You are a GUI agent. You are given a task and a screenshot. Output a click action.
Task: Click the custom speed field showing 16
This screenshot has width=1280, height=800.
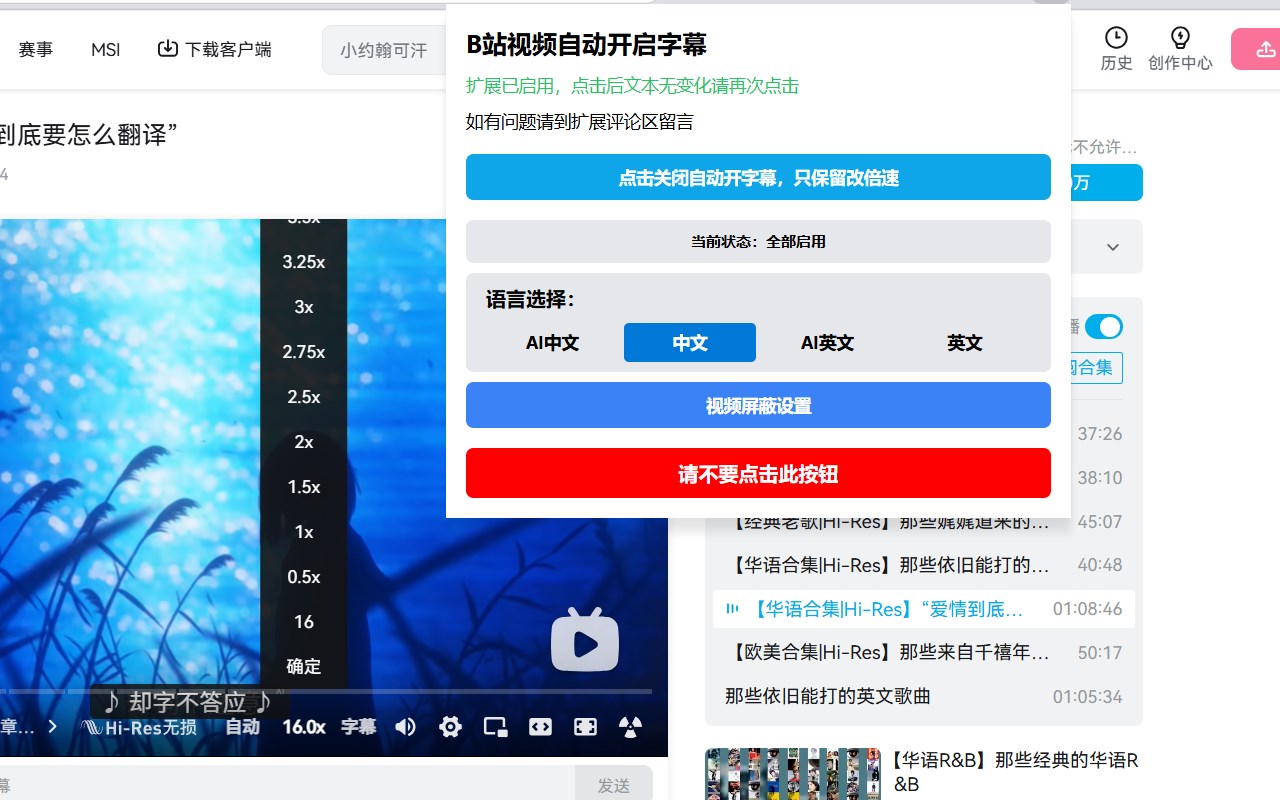304,622
